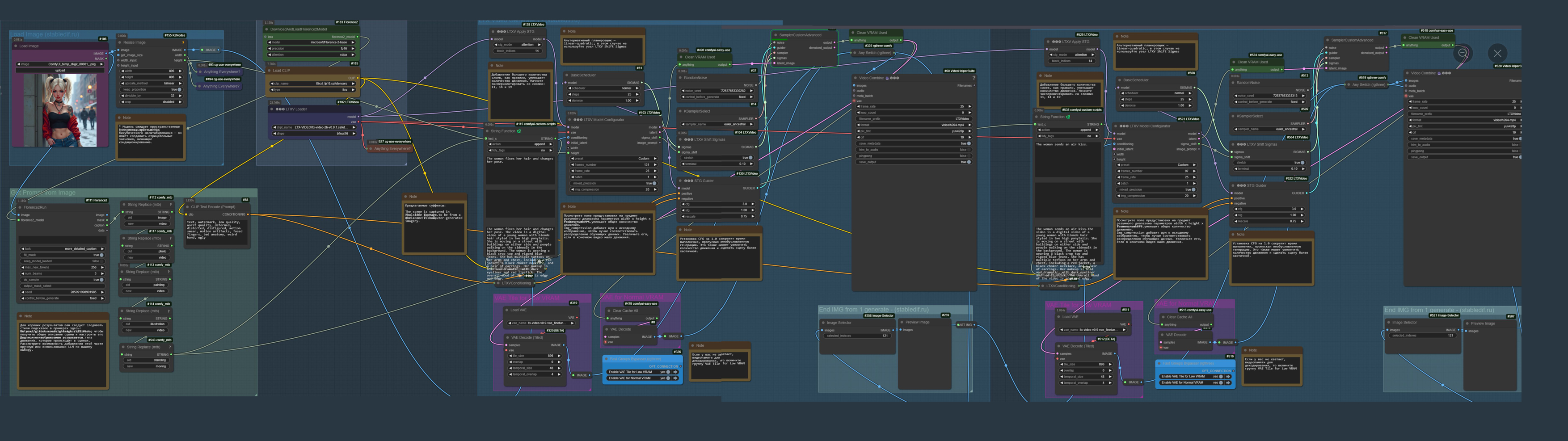Open the precision dropdown in Florence2 model loader
Image resolution: width=1568 pixels, height=441 pixels.
pyautogui.click(x=311, y=49)
